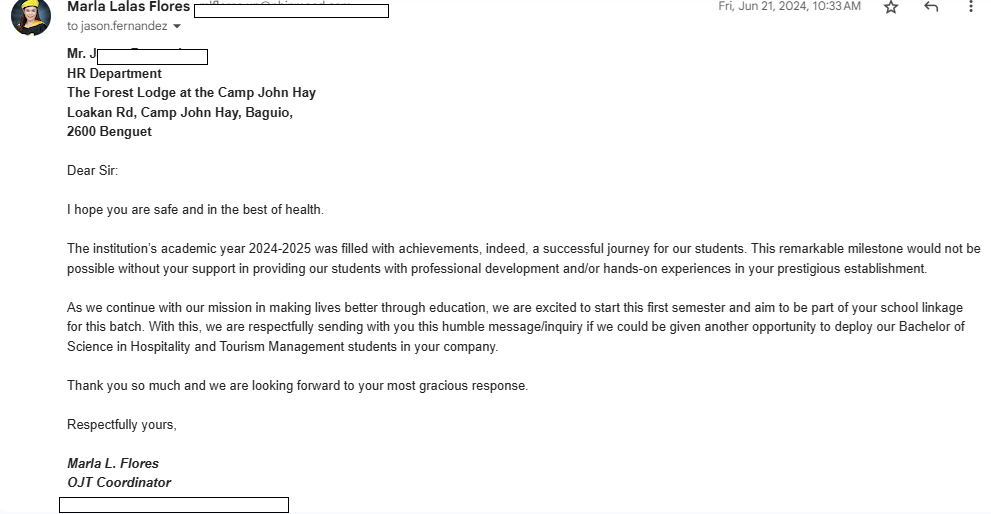Click the "Thank you so much" sentence
Viewport: 991px width, 514px height.
[297, 385]
